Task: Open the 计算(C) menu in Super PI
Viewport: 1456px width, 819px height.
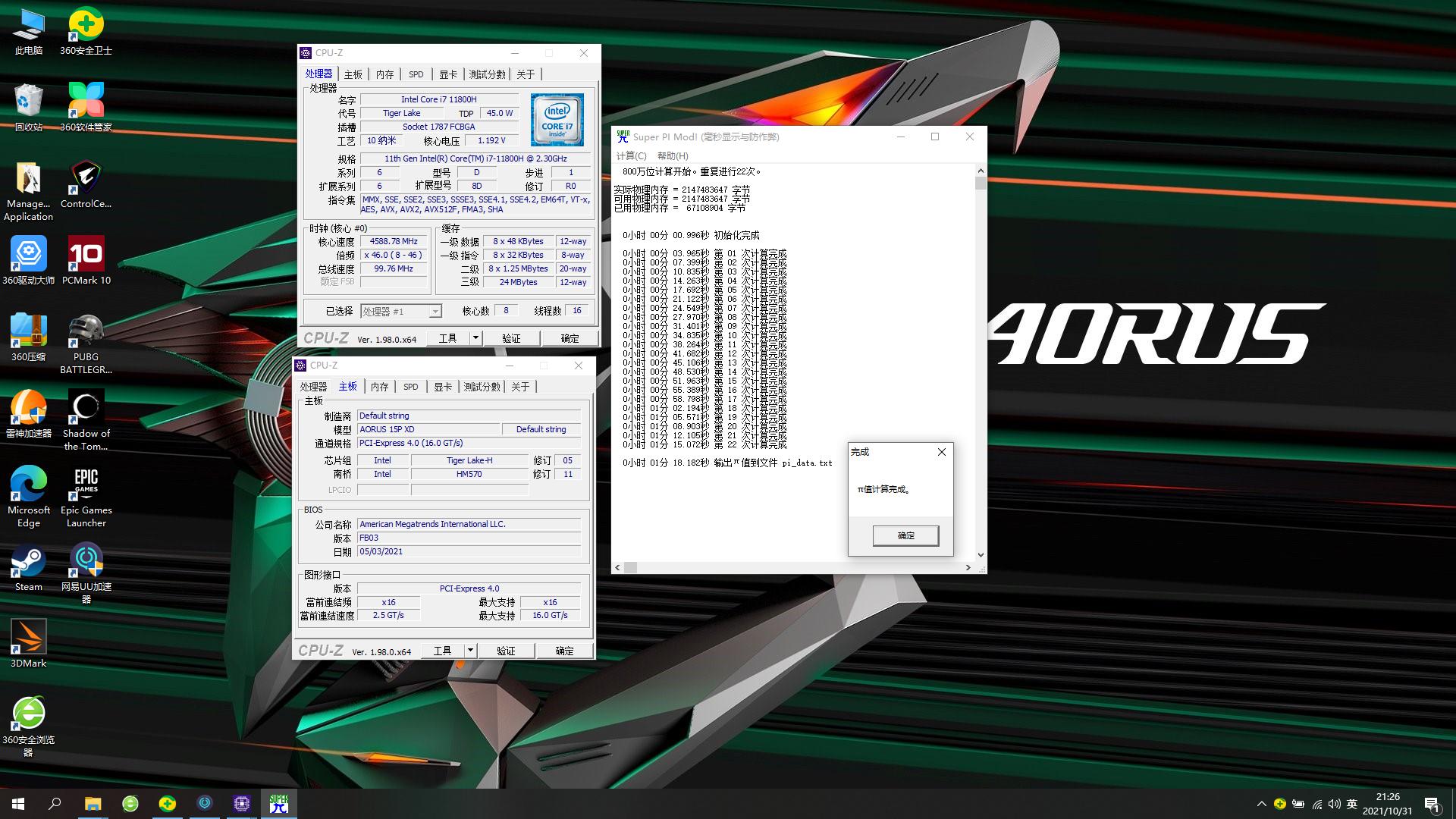Action: 632,155
